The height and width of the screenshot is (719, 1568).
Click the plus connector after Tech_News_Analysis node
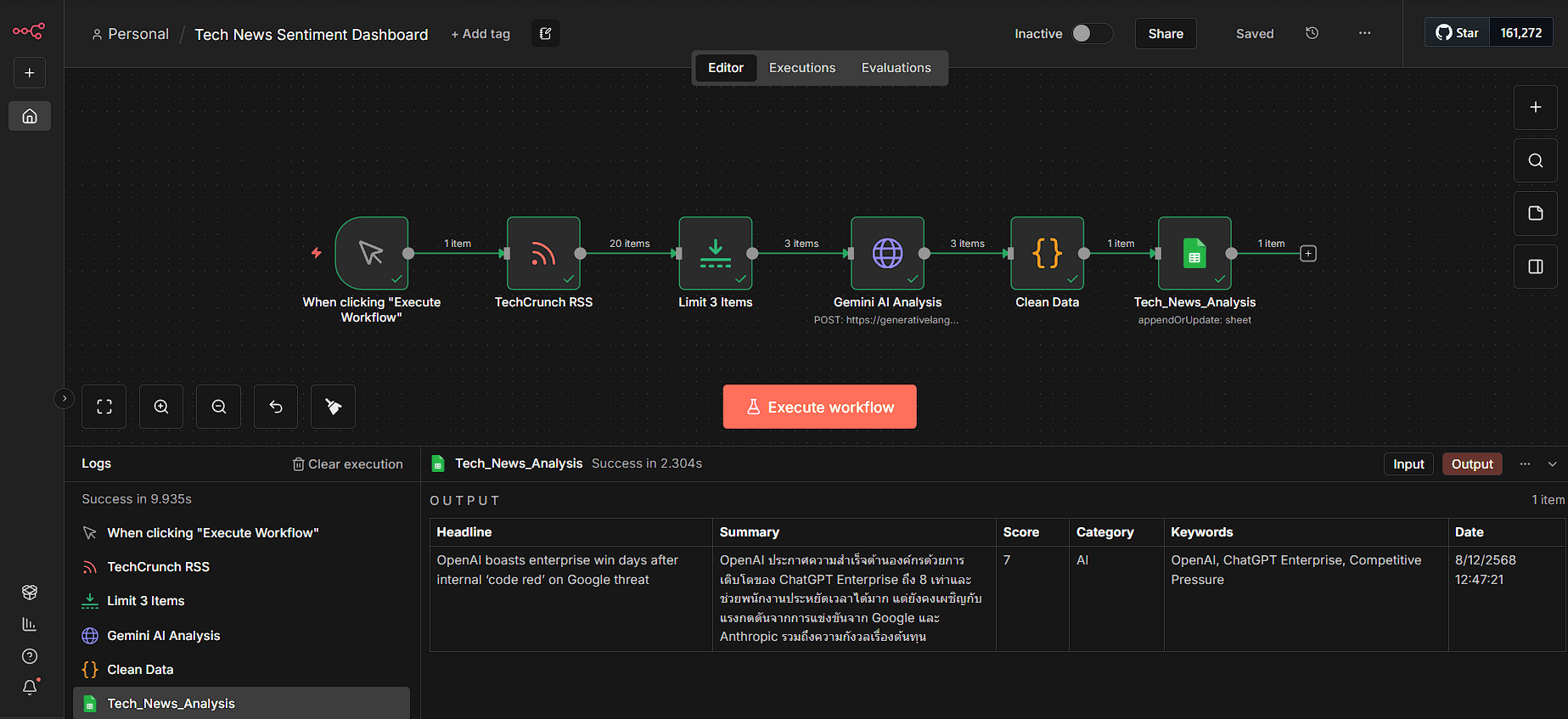1308,254
